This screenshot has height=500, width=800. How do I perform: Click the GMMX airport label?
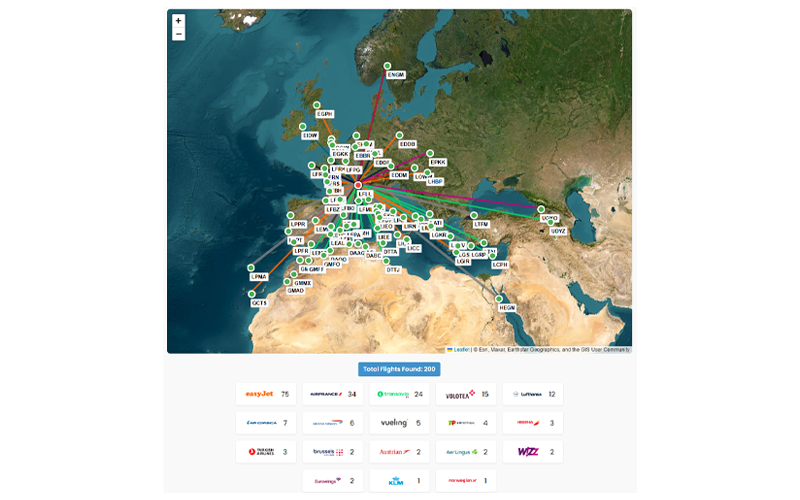(303, 283)
